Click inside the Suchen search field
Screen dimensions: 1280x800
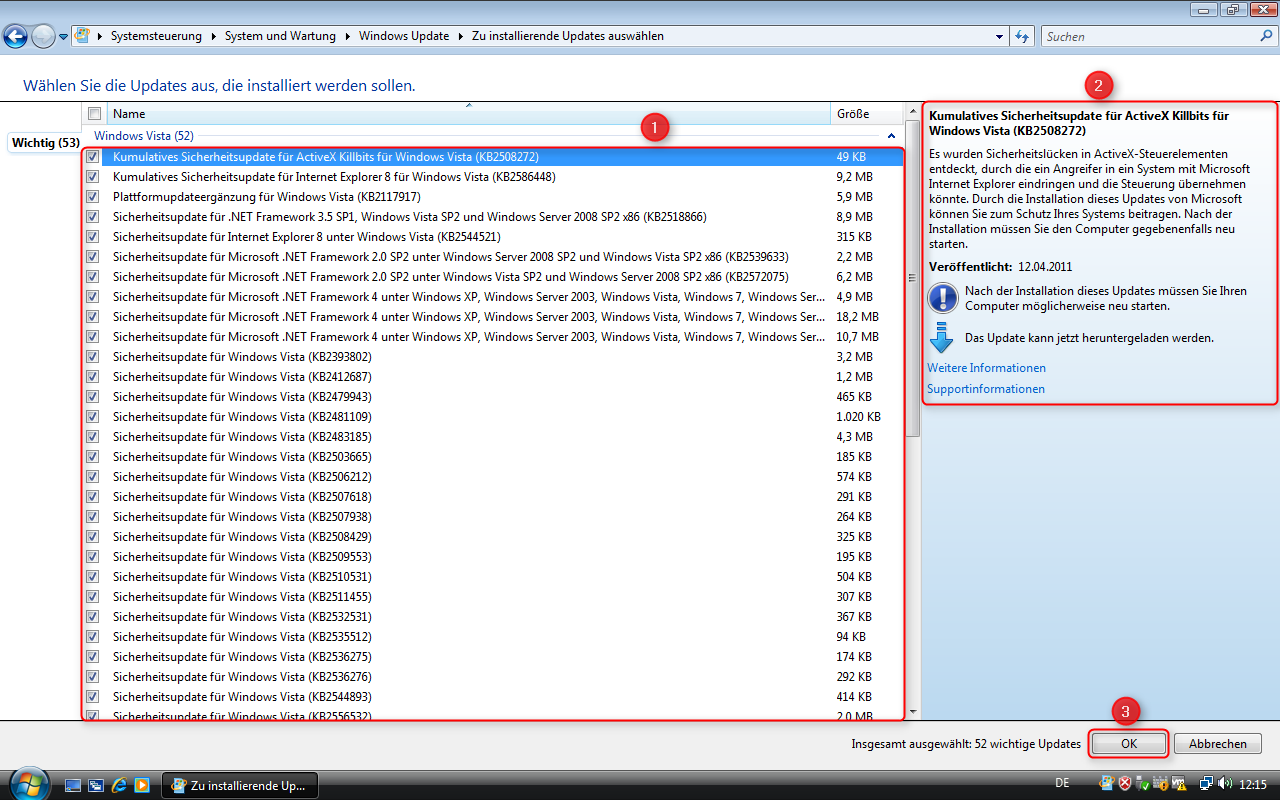coord(1150,36)
